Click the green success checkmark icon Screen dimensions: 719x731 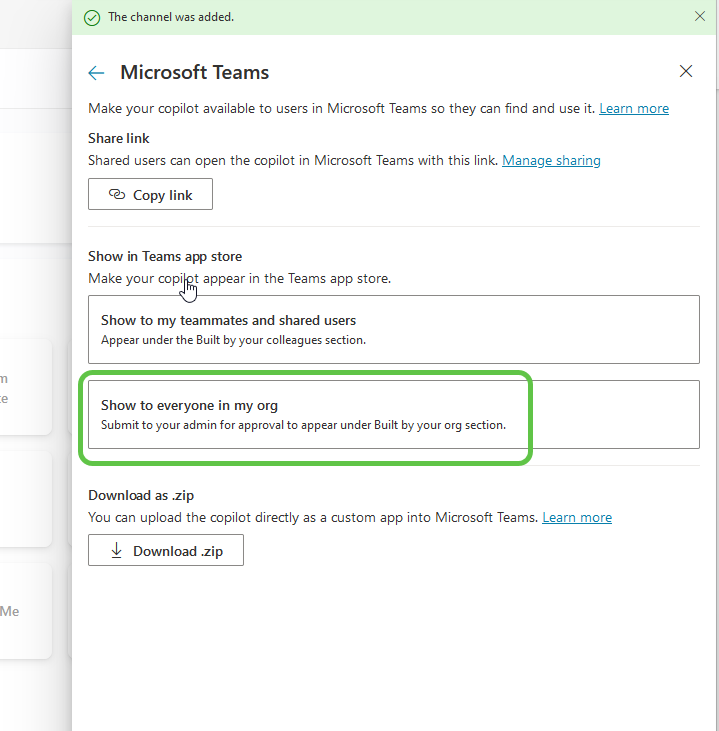tap(92, 17)
